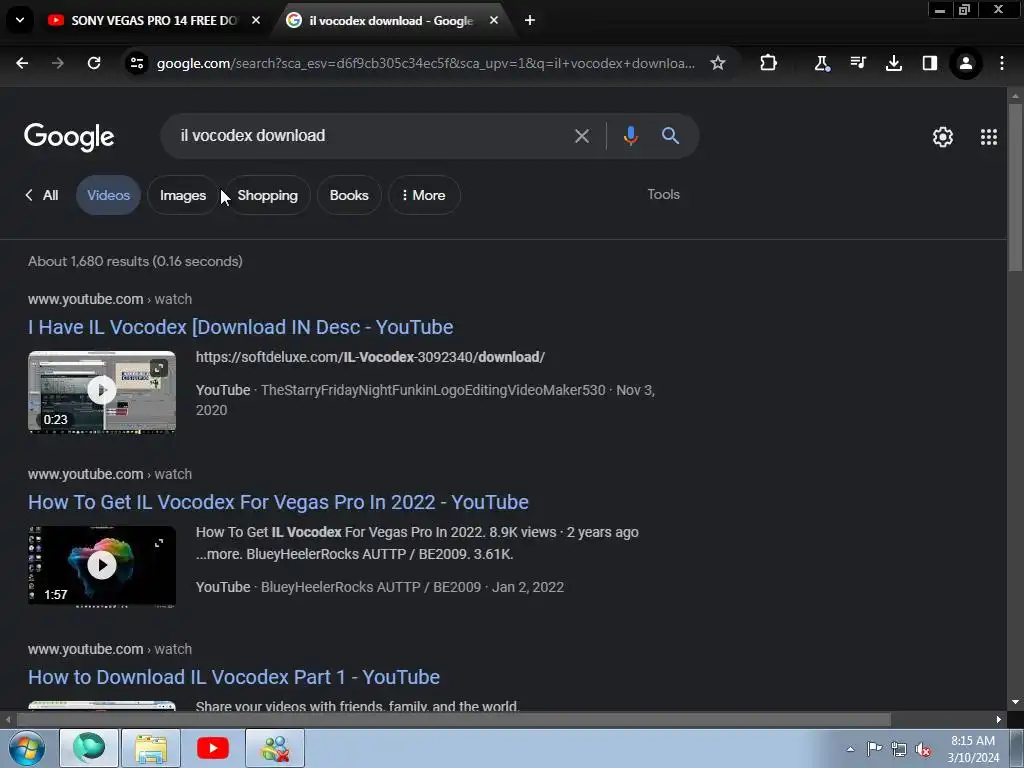Screen dimensions: 1024x768
Task: Open the Chrome profile avatar
Action: pyautogui.click(x=966, y=63)
